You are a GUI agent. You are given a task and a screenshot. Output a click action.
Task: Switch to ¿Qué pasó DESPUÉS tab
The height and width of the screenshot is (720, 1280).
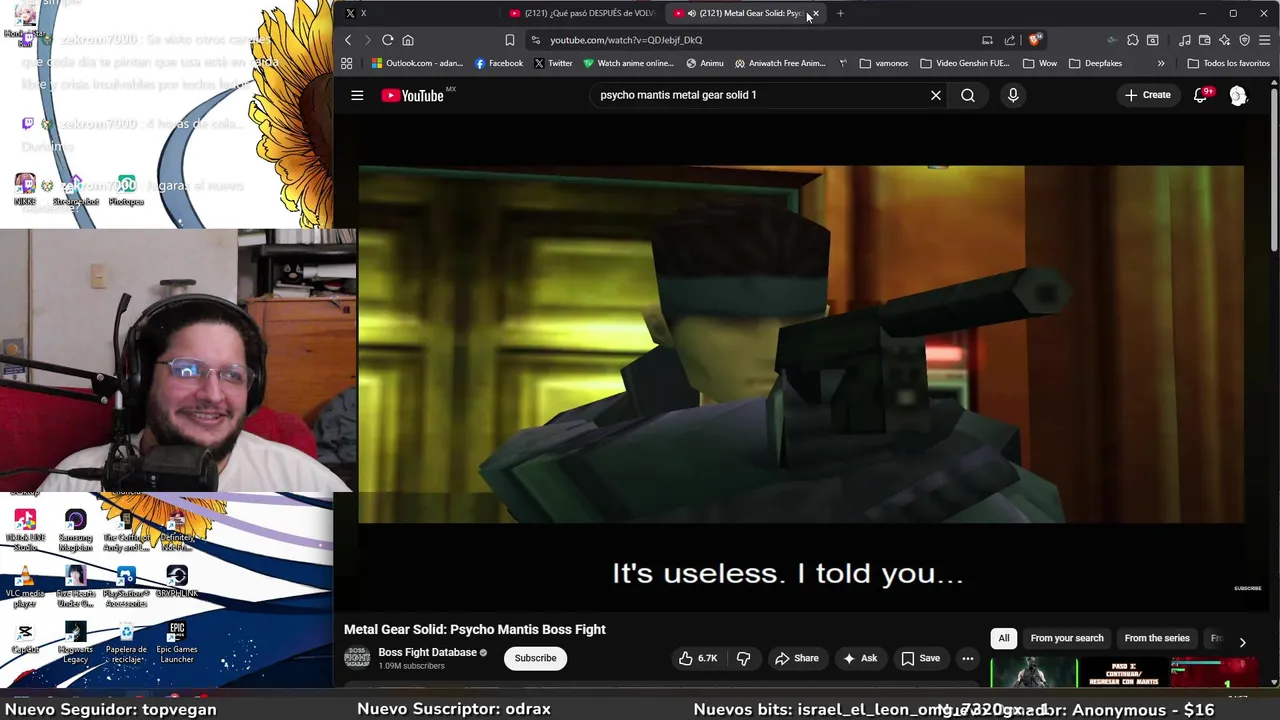coord(582,13)
